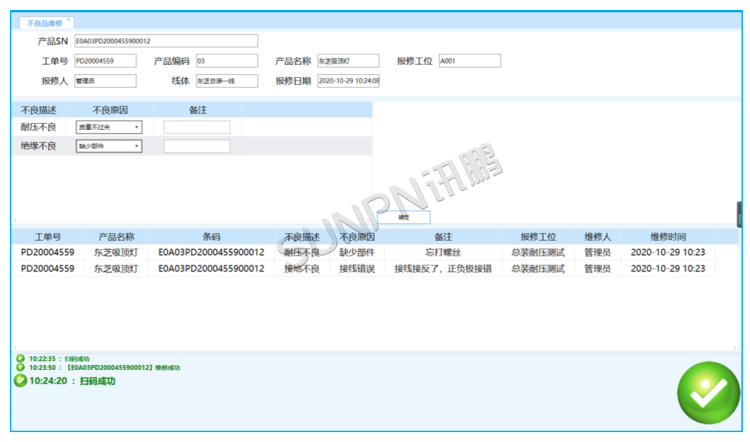
Task: Click the side panel handle on right edge
Action: pos(740,214)
